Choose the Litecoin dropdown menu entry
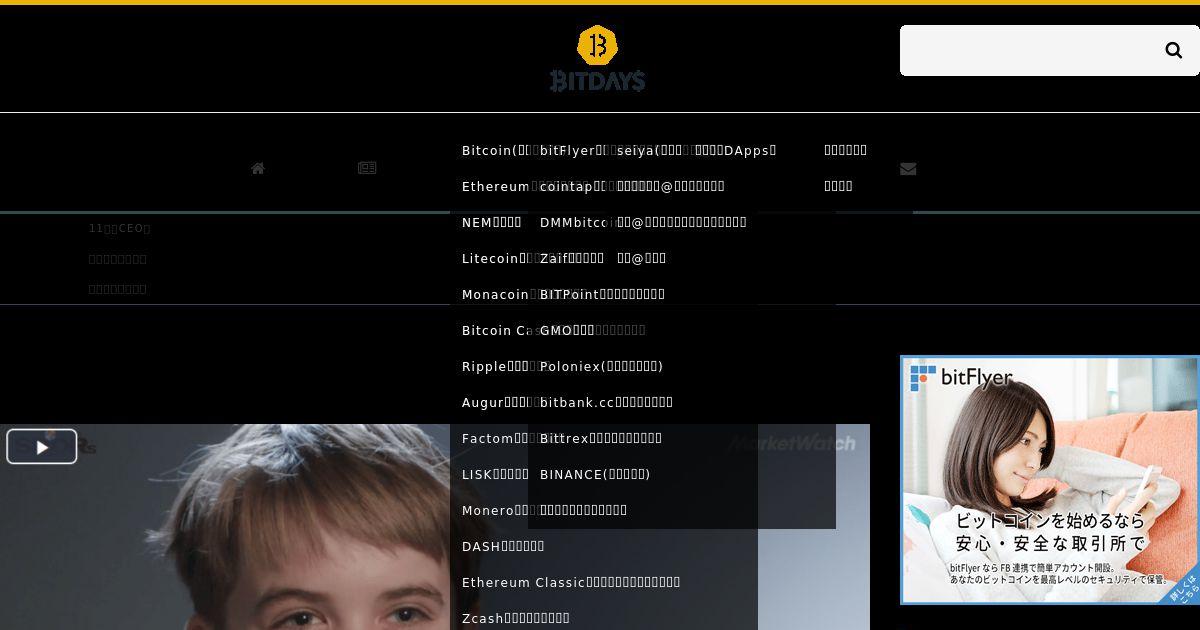Image resolution: width=1200 pixels, height=630 pixels. [496, 258]
